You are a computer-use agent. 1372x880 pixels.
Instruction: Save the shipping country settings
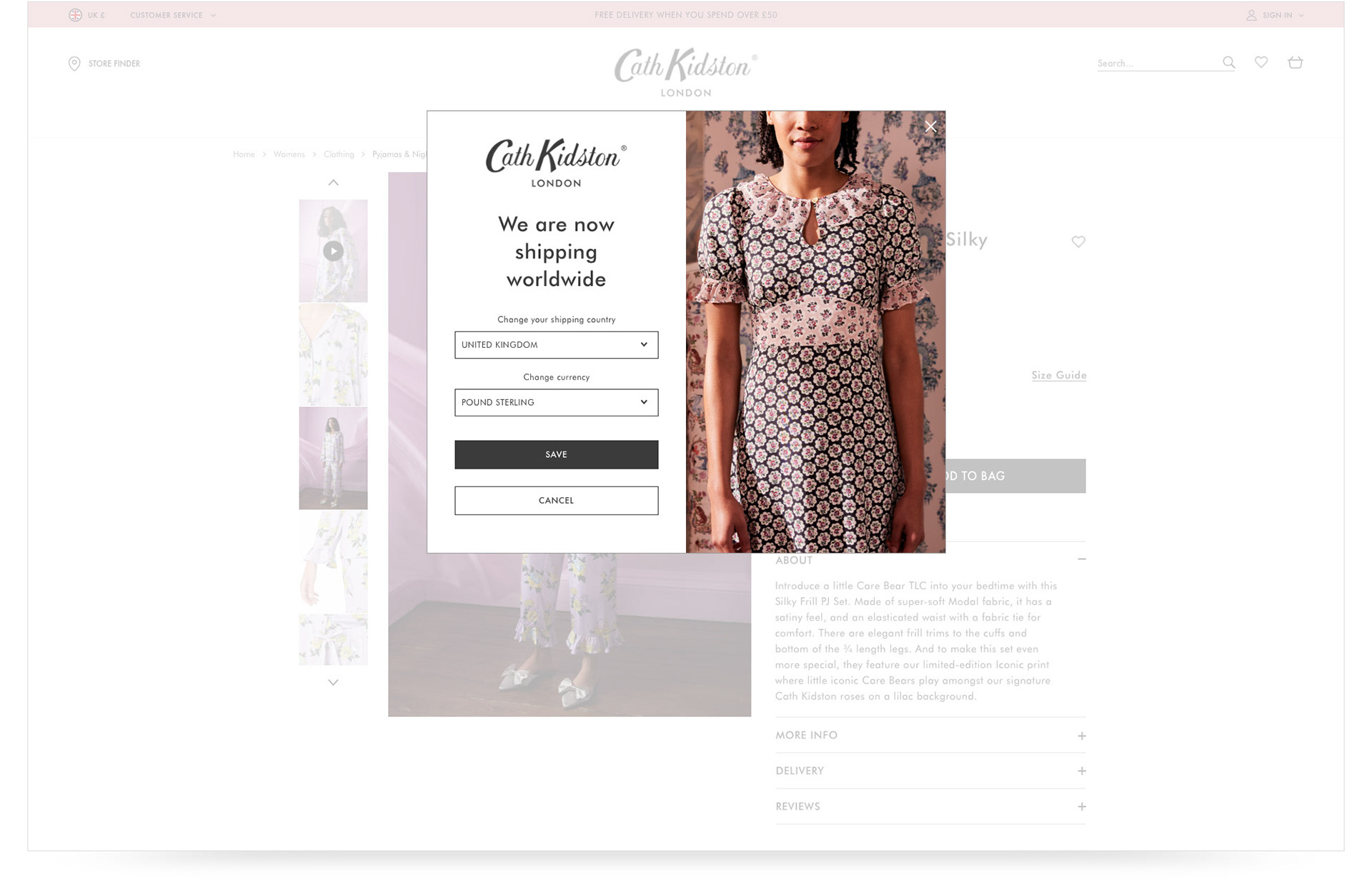click(556, 454)
